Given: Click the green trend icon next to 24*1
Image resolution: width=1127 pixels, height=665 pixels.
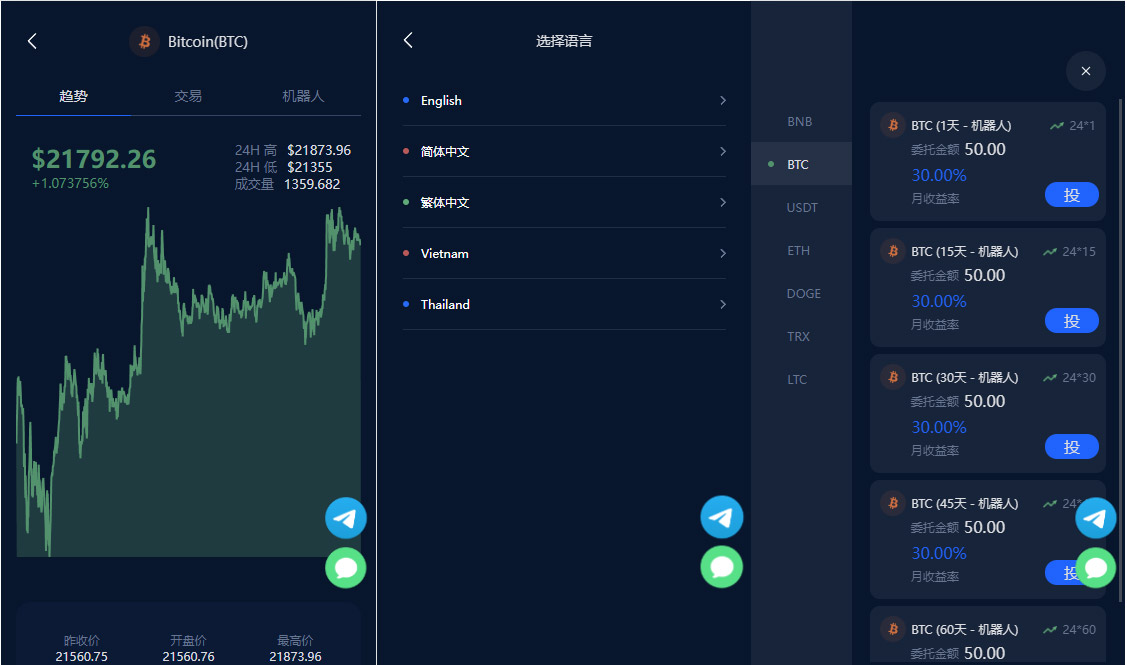Looking at the screenshot, I should click(1055, 125).
